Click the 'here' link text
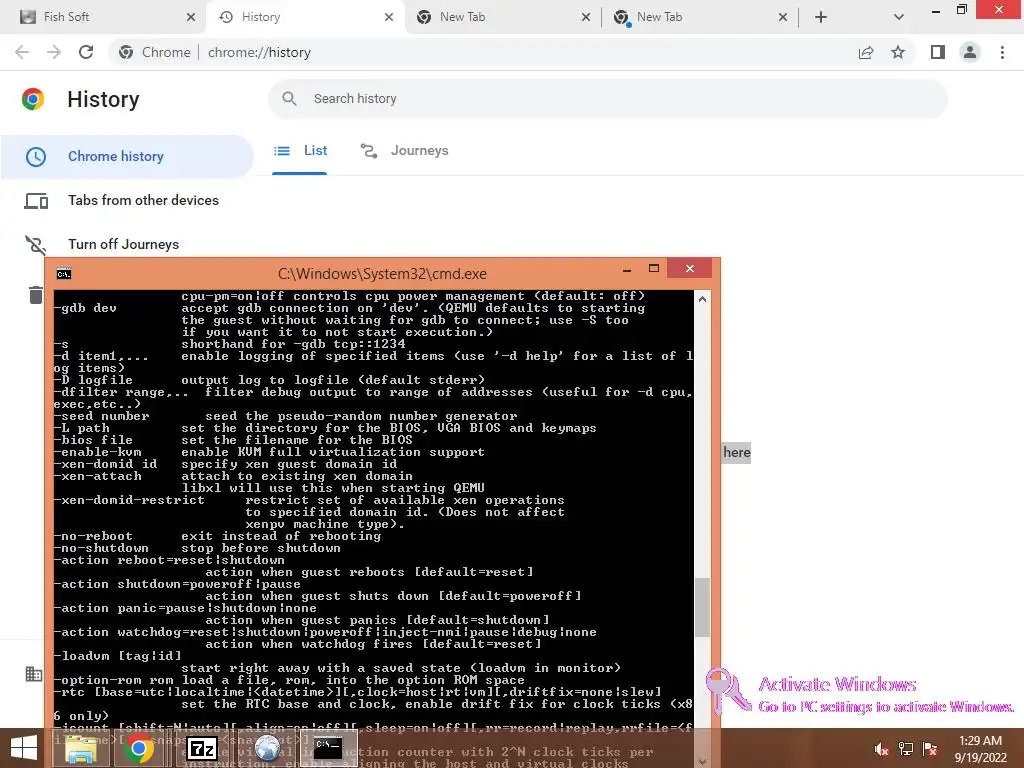The height and width of the screenshot is (768, 1024). click(x=737, y=453)
